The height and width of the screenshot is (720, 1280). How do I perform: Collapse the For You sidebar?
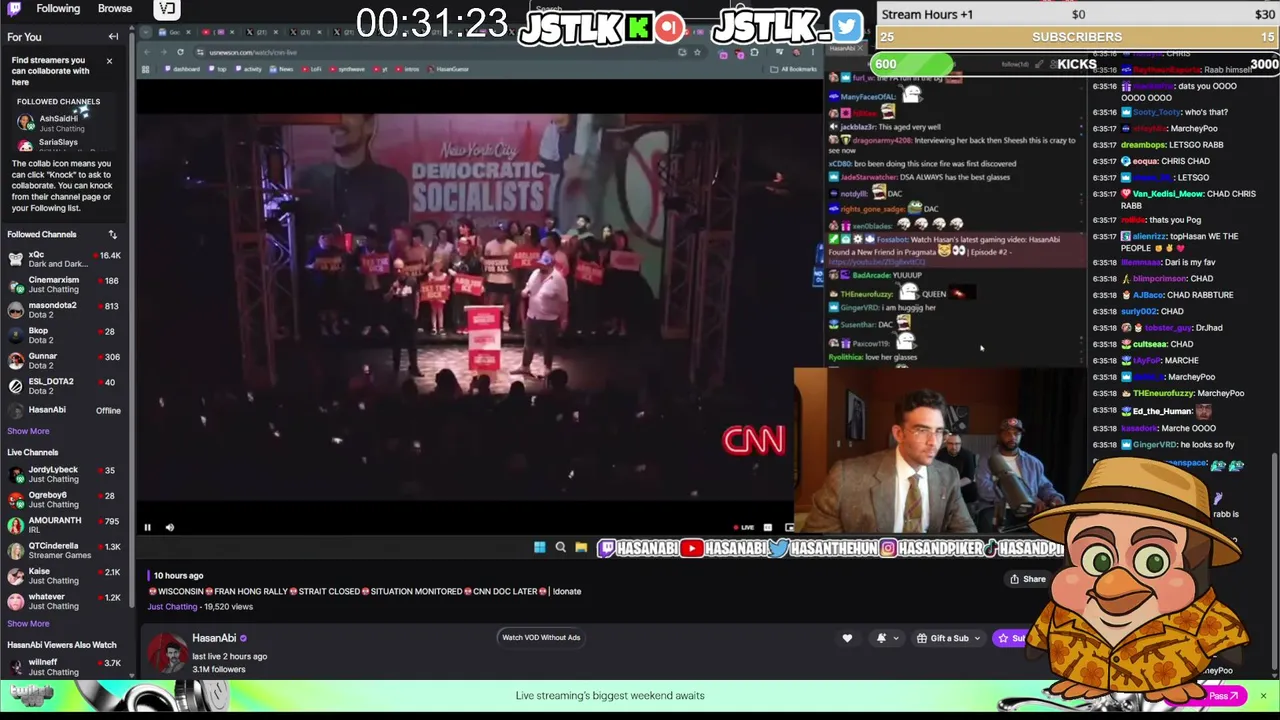tap(113, 37)
